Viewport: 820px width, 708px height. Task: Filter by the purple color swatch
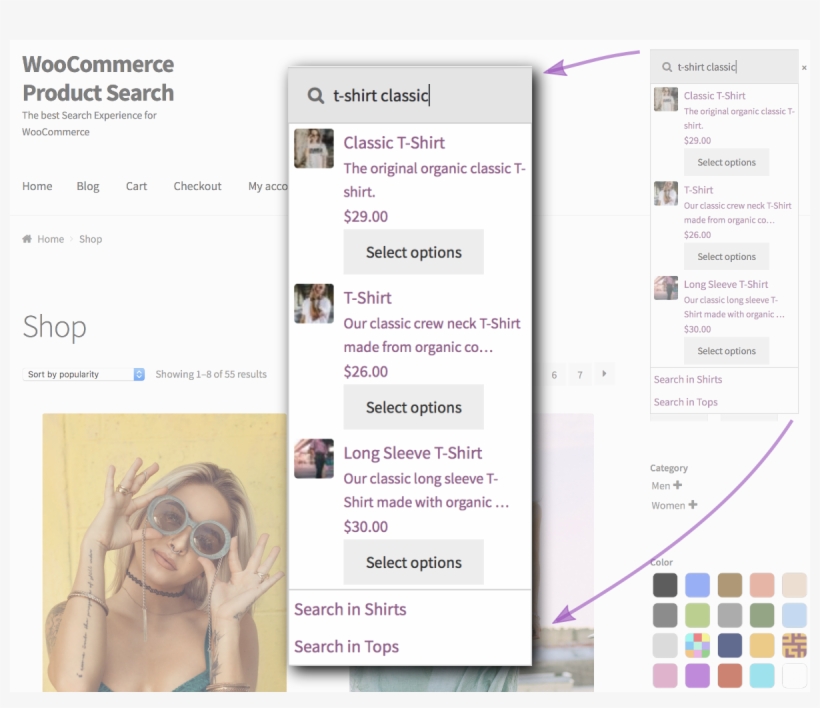coord(698,676)
